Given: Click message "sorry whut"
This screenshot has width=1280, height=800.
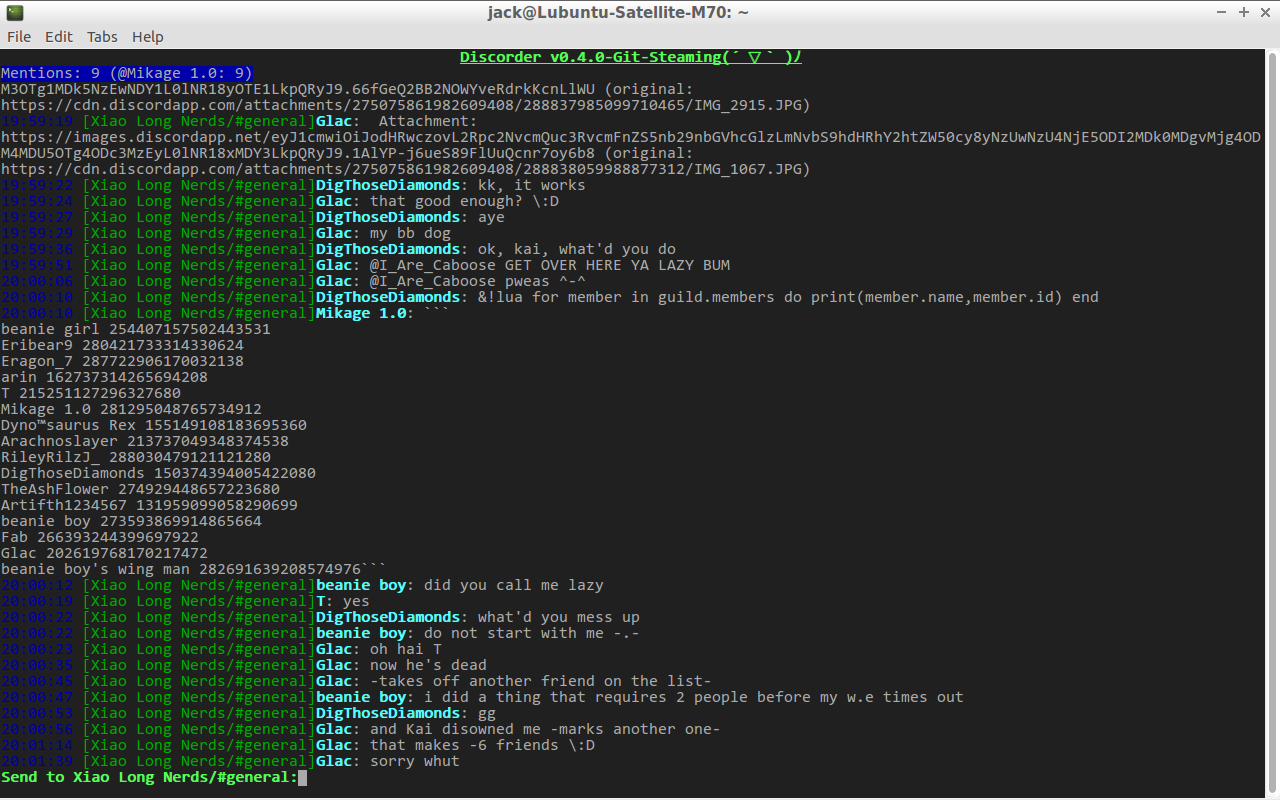Looking at the screenshot, I should (x=414, y=761).
